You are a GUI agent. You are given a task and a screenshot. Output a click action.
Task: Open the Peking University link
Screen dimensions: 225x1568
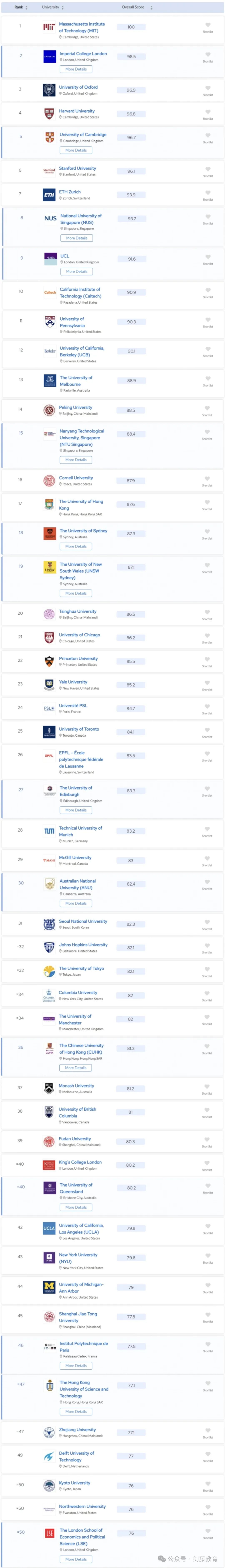pyautogui.click(x=75, y=407)
